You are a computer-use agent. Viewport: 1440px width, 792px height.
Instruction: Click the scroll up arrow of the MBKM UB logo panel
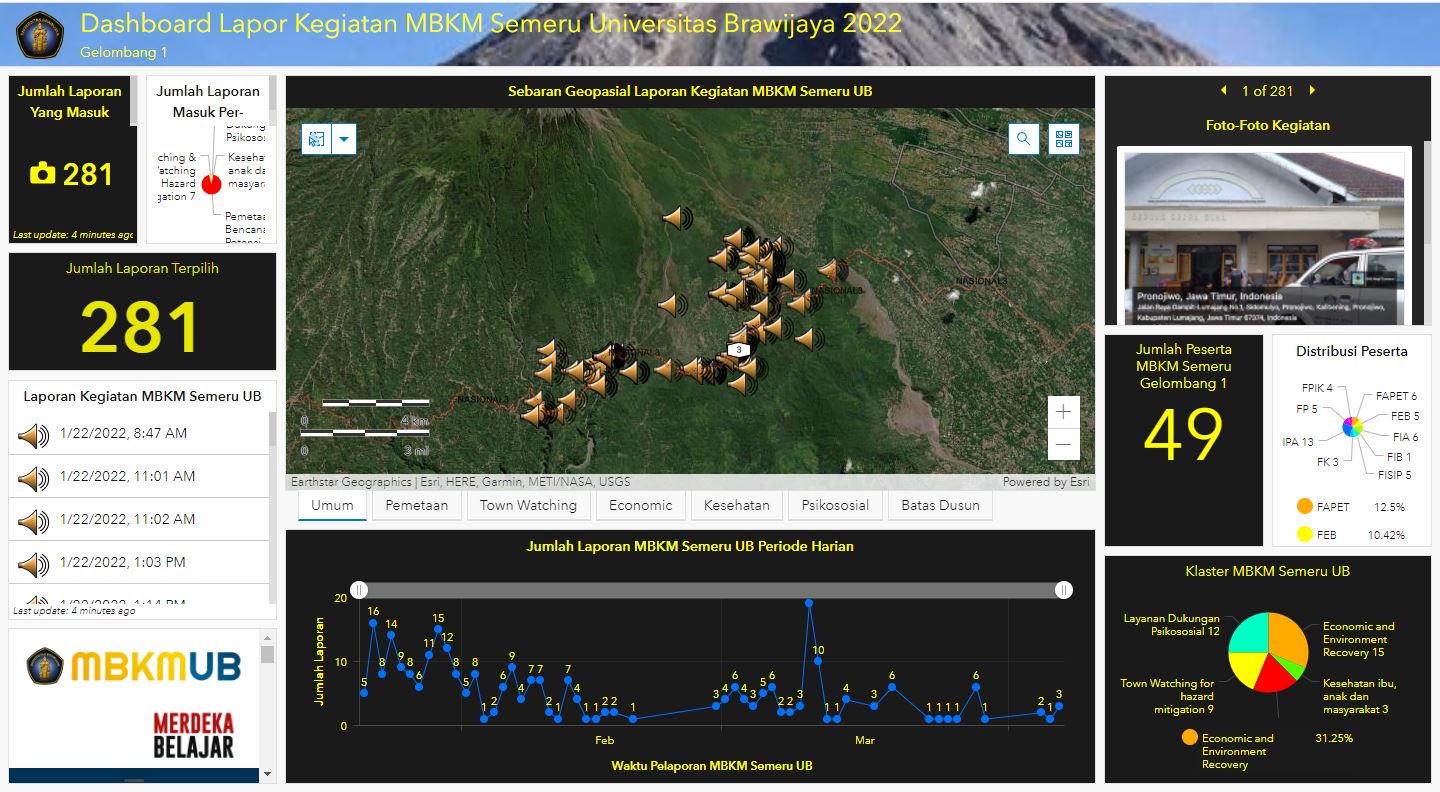(x=267, y=637)
